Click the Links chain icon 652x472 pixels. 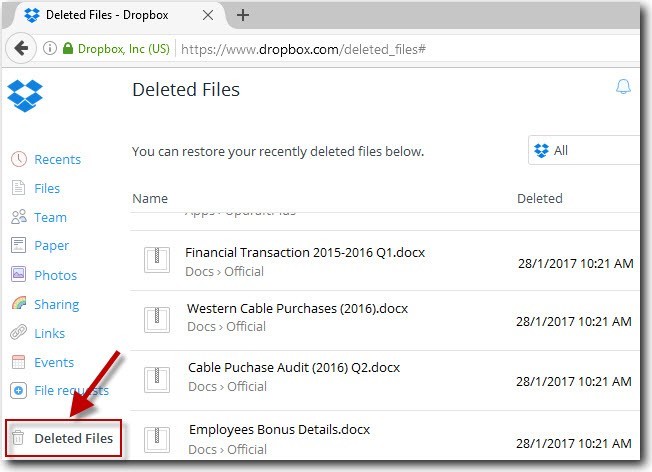18,333
